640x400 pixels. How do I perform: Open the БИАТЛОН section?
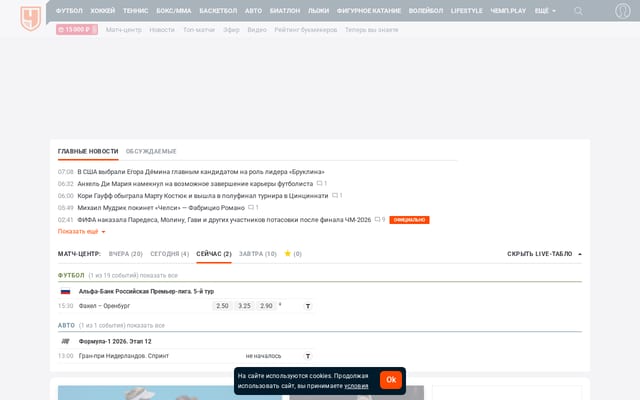[x=284, y=11]
